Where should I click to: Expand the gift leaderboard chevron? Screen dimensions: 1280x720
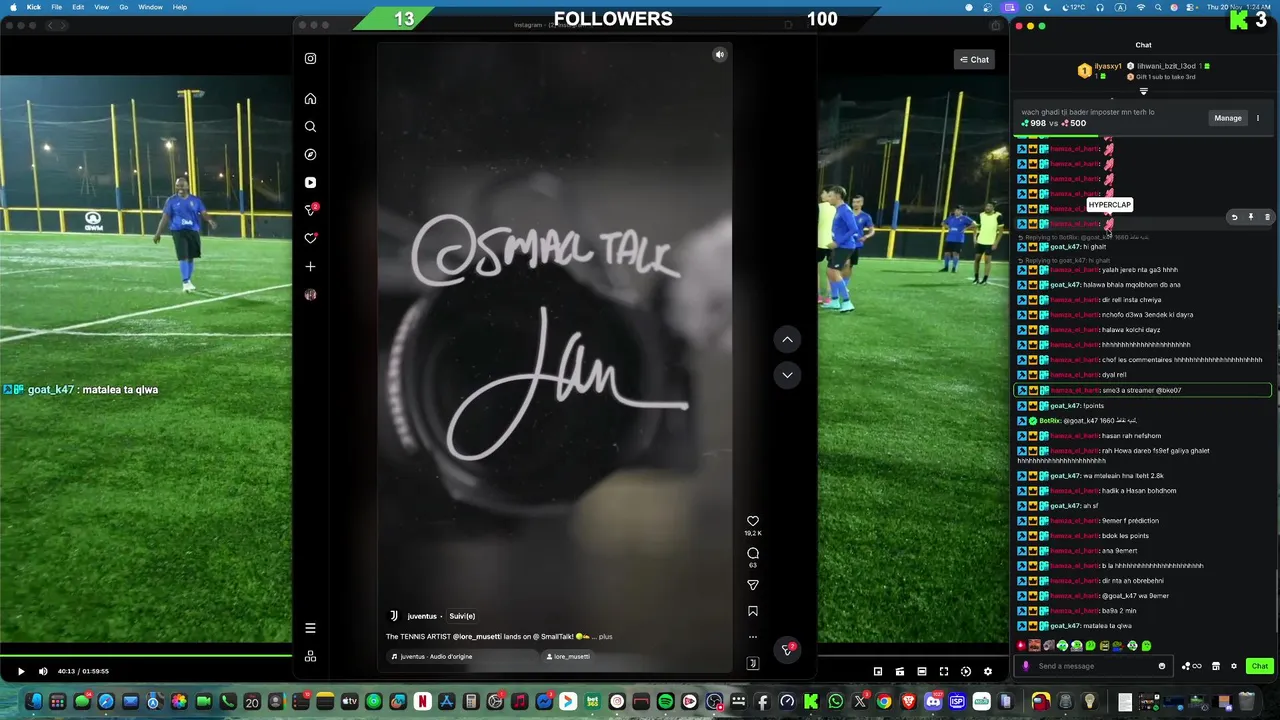click(x=1144, y=91)
